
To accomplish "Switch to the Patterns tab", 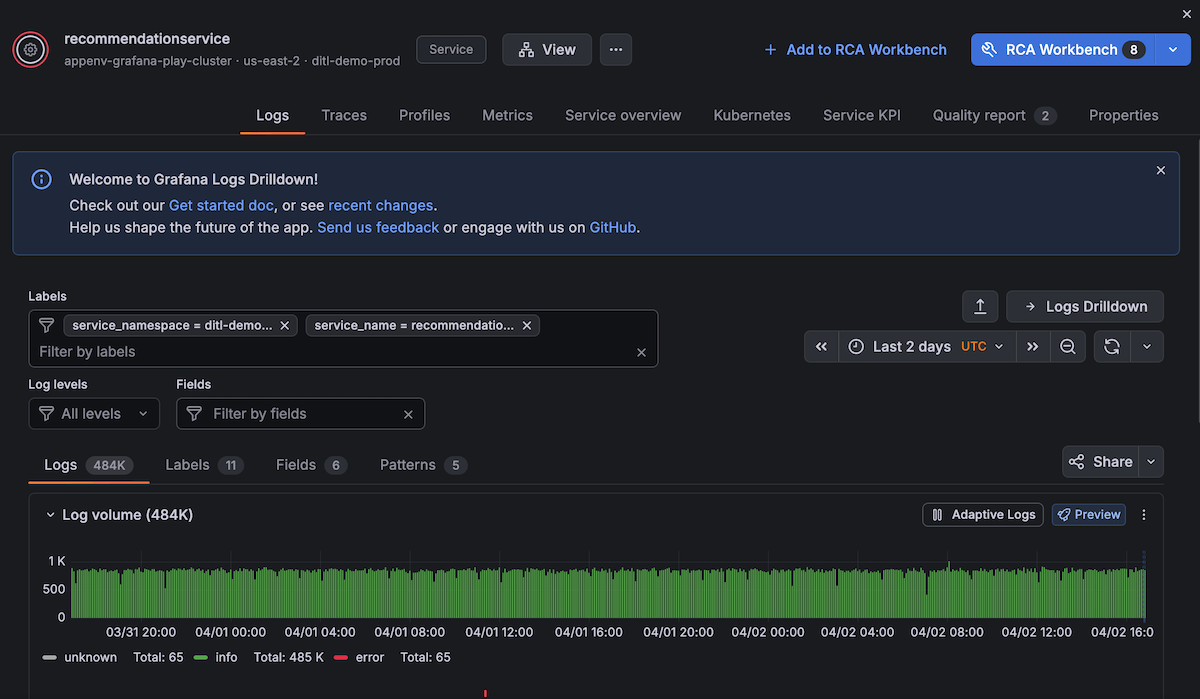I will click(407, 464).
